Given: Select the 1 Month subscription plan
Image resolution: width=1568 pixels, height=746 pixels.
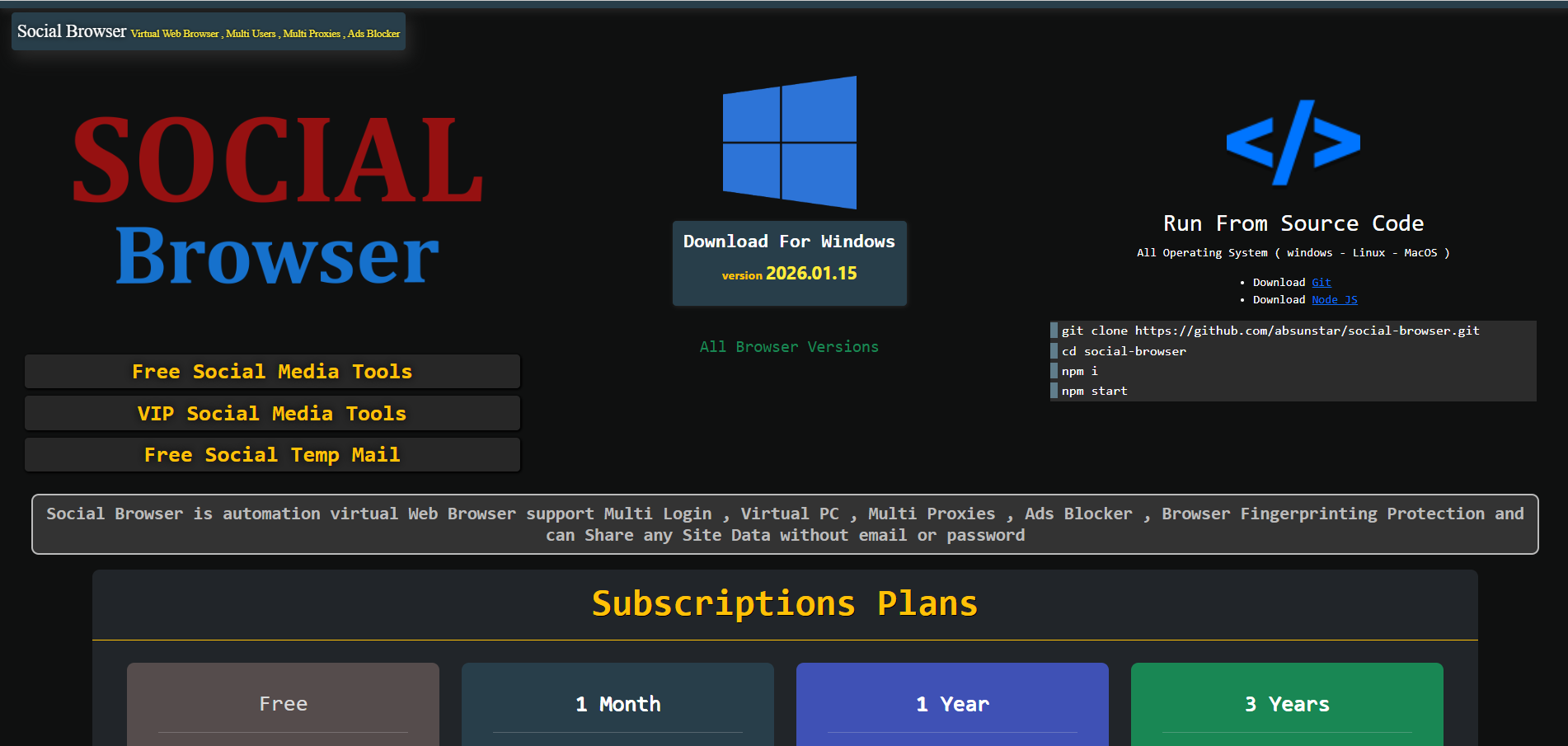Looking at the screenshot, I should pos(617,703).
